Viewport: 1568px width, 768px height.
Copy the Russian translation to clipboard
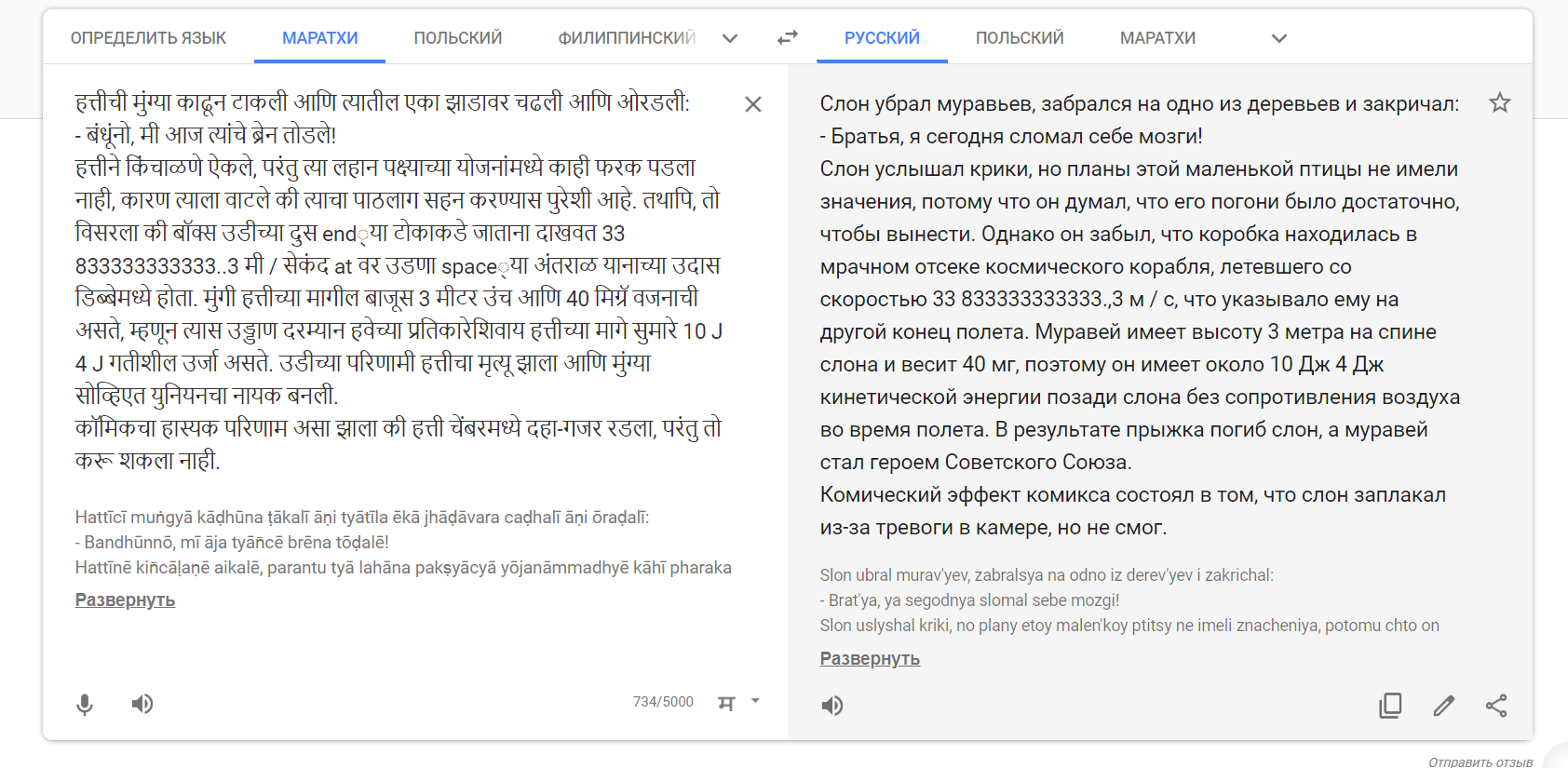click(1390, 706)
